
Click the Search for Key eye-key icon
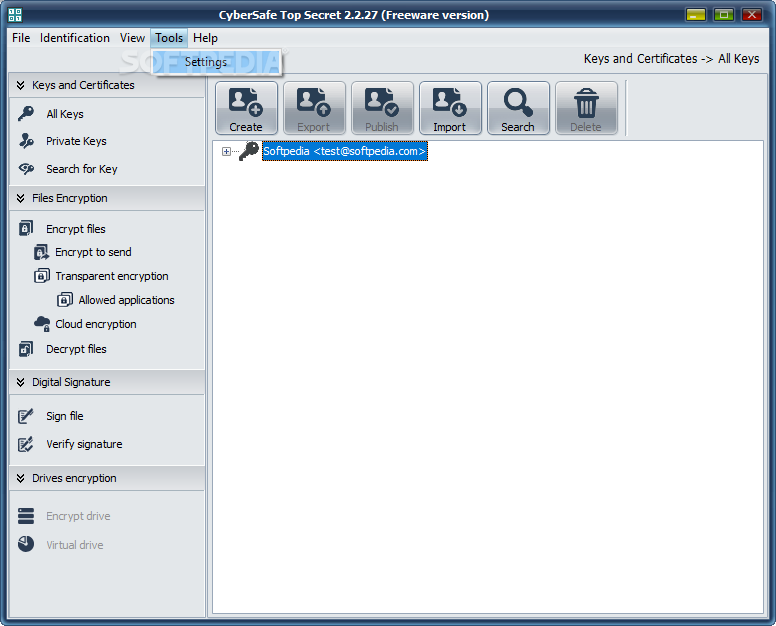[26, 169]
